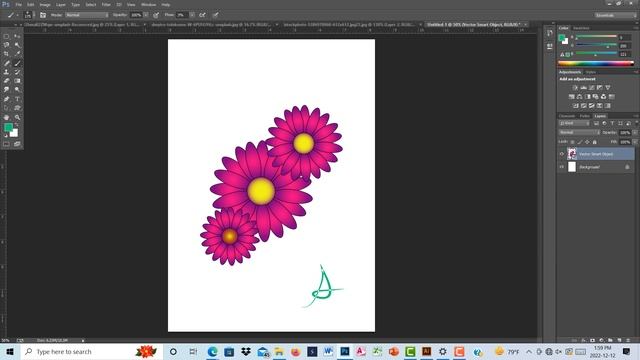The image size is (640, 360).
Task: Create a new layer button
Action: pyautogui.click(x=619, y=340)
